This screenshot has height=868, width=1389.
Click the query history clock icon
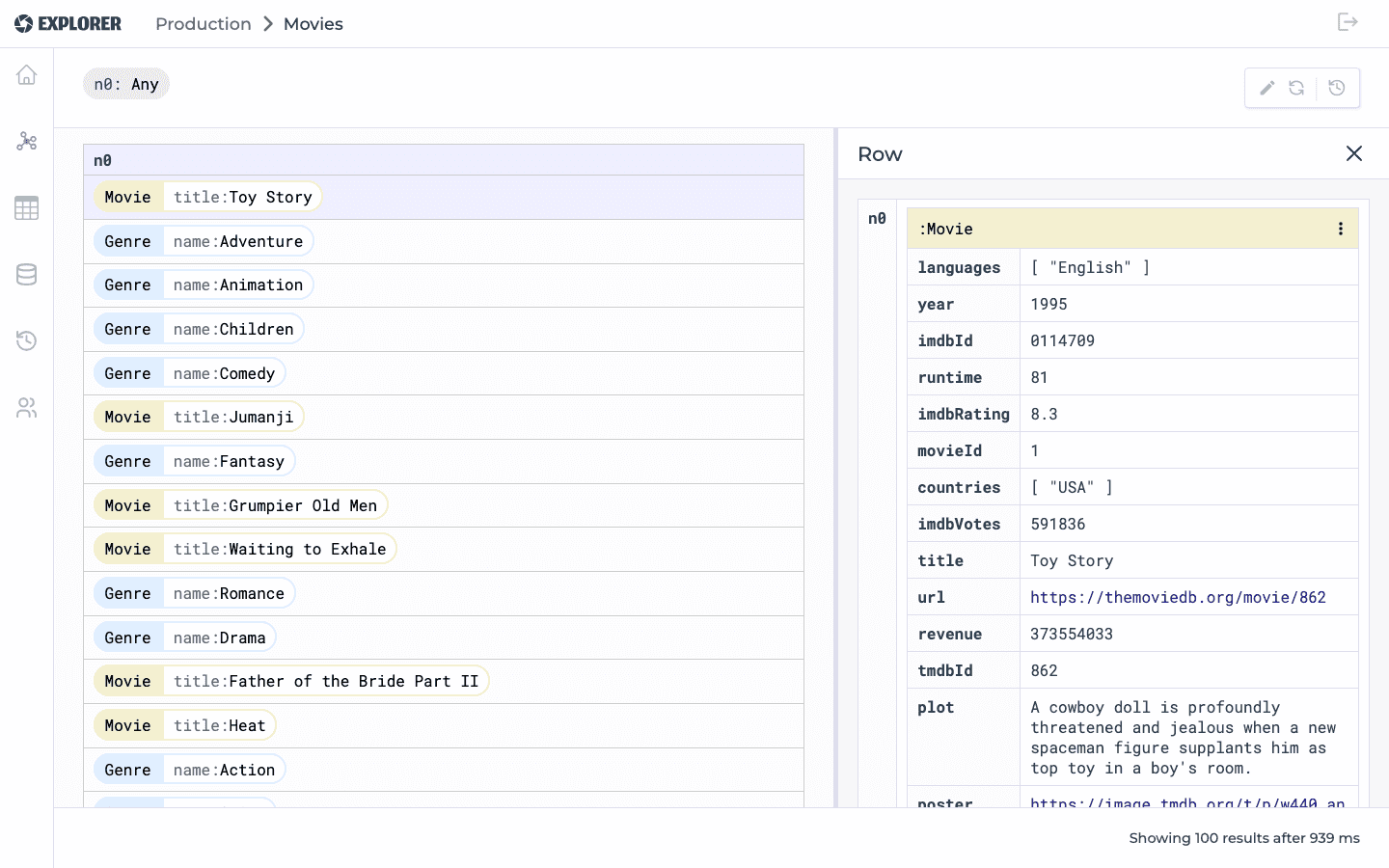(x=1337, y=88)
